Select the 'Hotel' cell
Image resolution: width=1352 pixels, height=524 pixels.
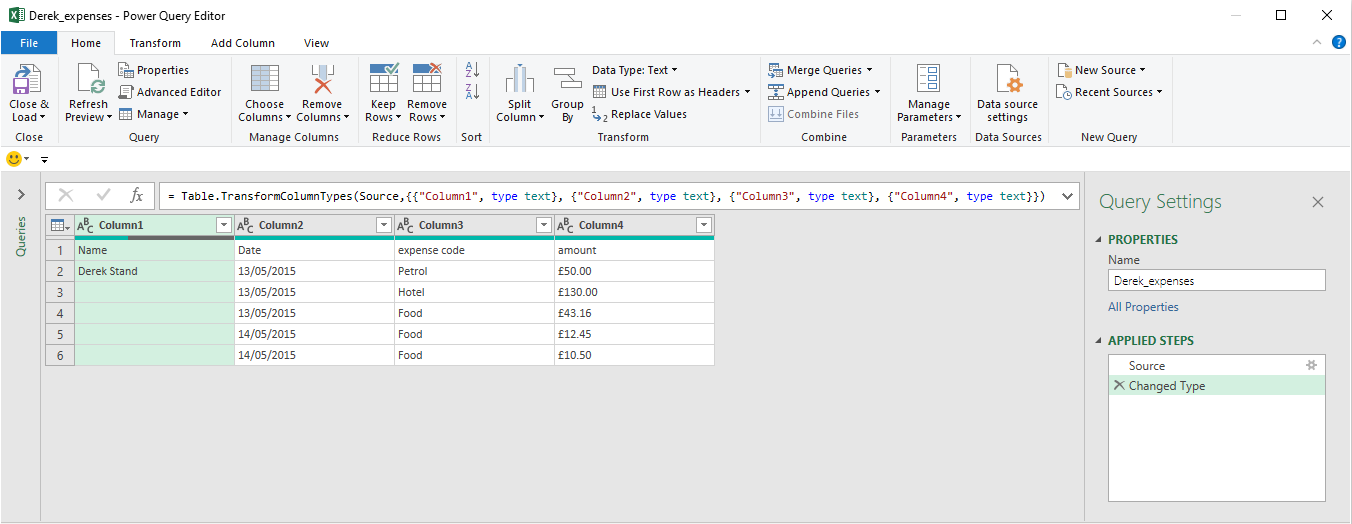(x=474, y=292)
